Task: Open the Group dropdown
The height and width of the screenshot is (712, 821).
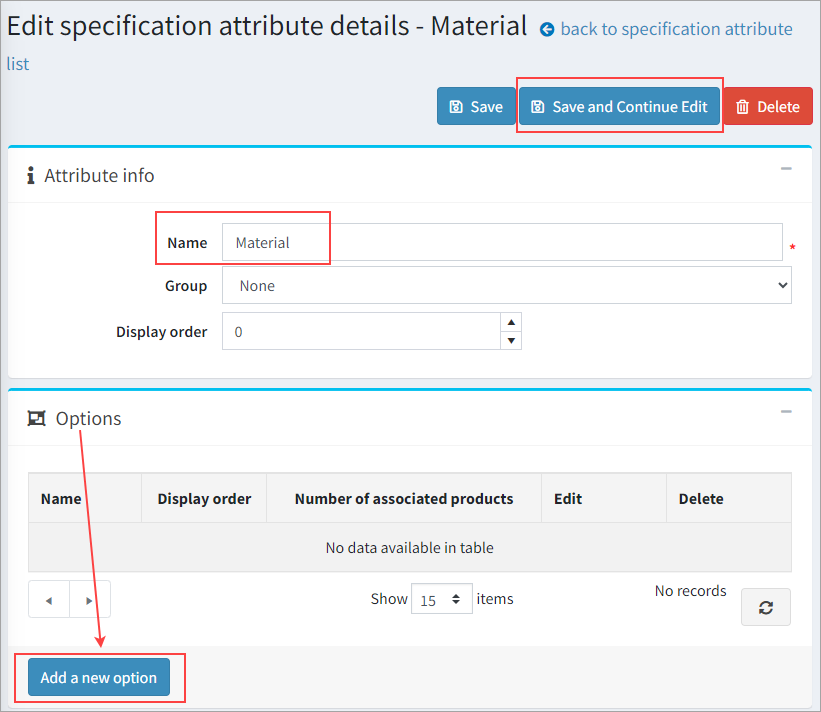Action: click(506, 285)
